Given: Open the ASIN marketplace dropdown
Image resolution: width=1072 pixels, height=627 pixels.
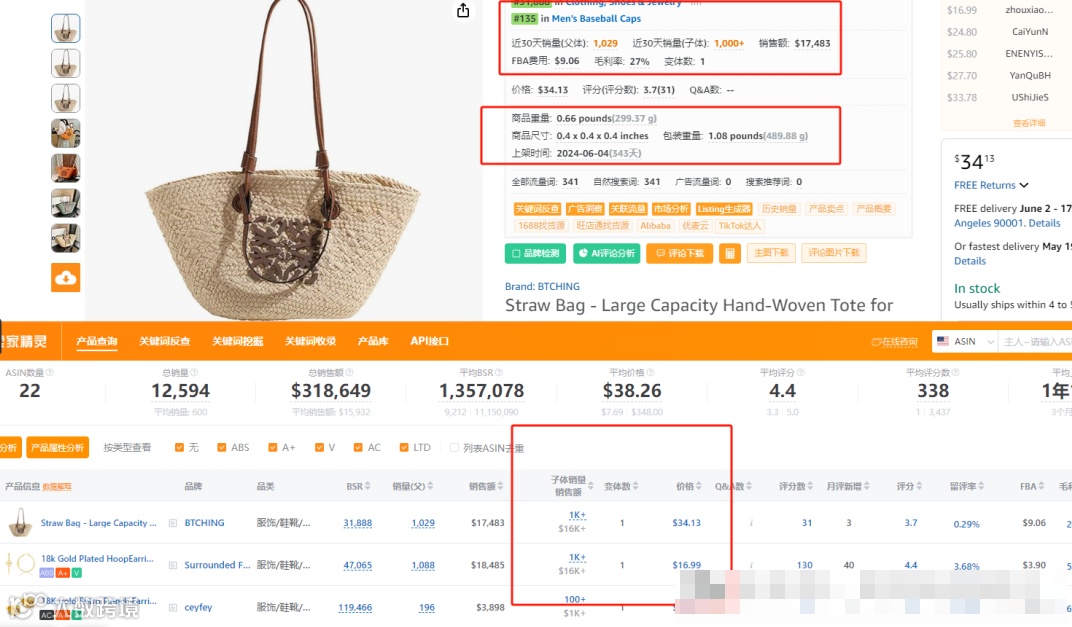Looking at the screenshot, I should (x=964, y=341).
